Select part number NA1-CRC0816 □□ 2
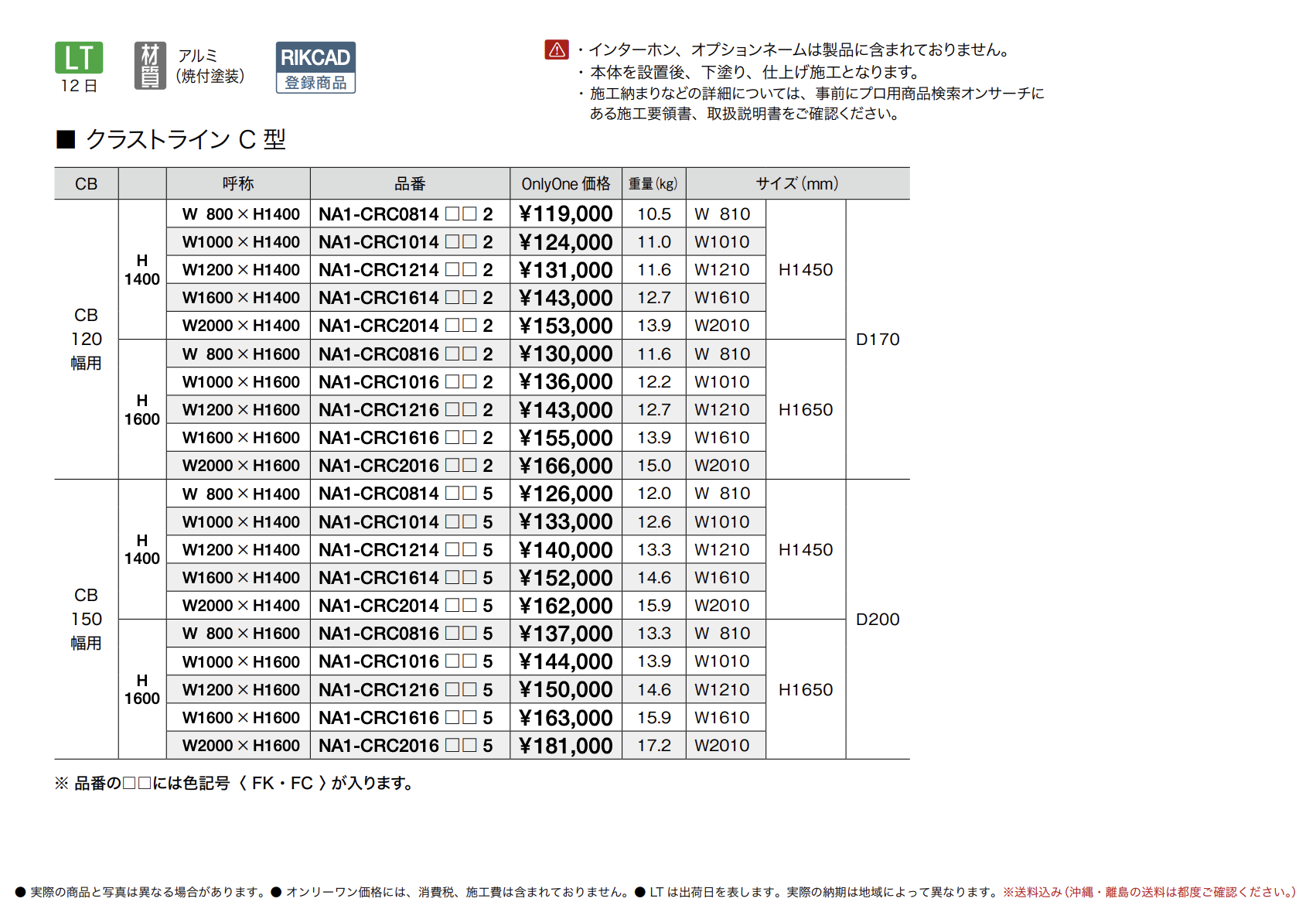The height and width of the screenshot is (919, 1316). point(406,354)
